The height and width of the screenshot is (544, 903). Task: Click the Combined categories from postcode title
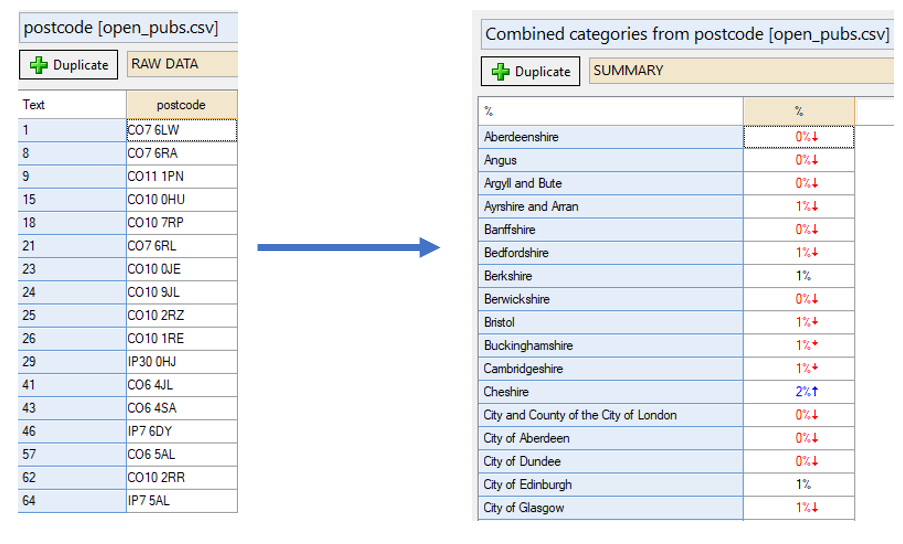(x=687, y=34)
